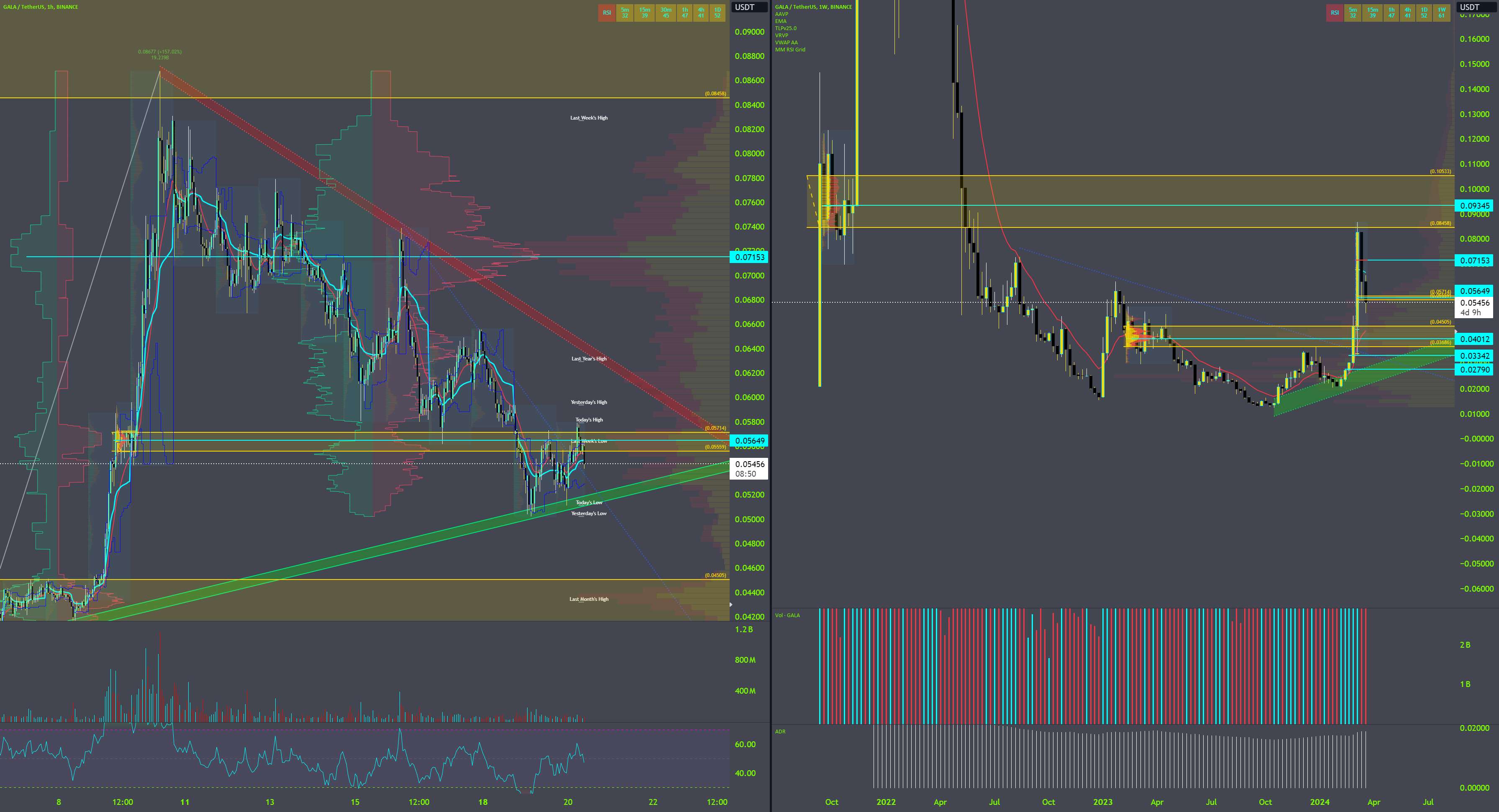Click the 0.02000 tick on the ADR axis
This screenshot has height=812, width=1499.
coord(1475,728)
